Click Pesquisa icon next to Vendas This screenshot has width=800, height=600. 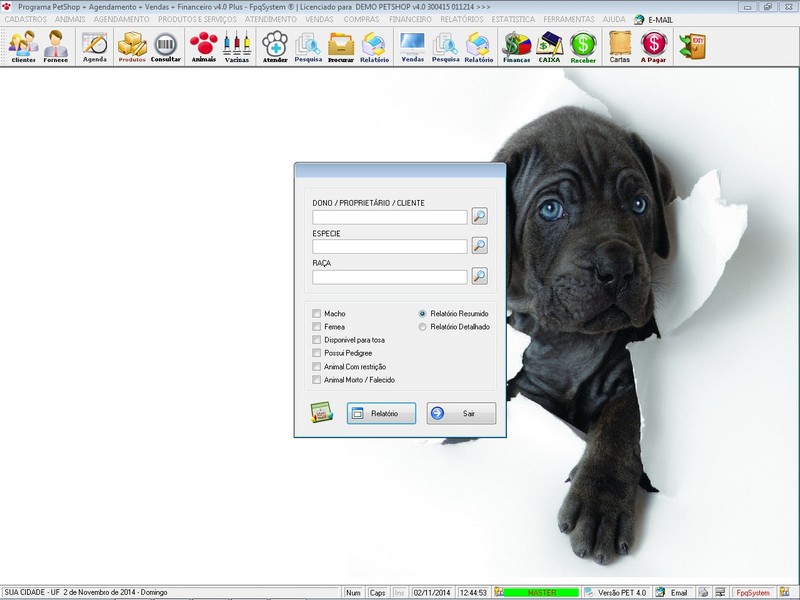tap(446, 46)
